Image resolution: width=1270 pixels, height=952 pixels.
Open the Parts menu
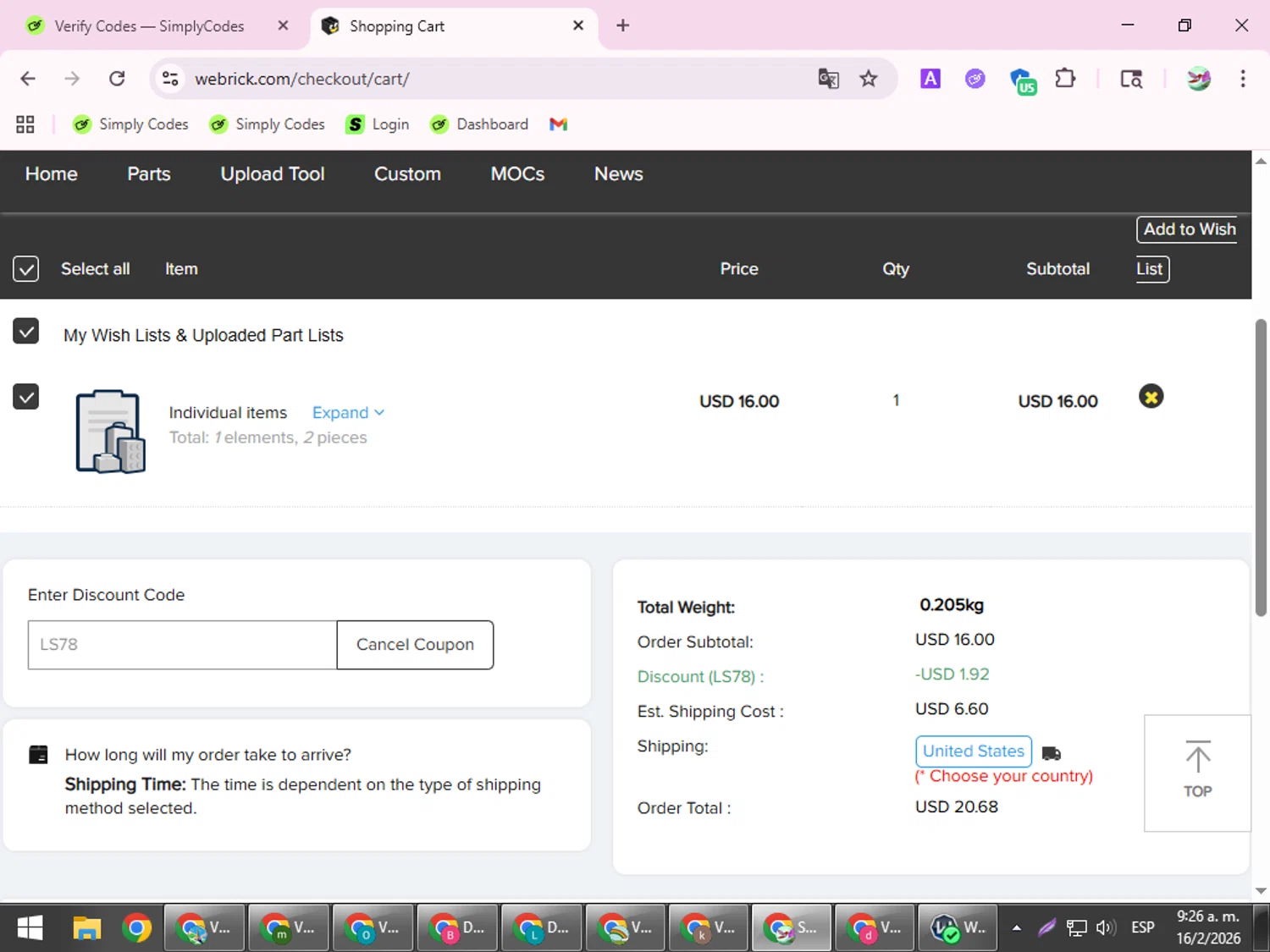pos(149,173)
